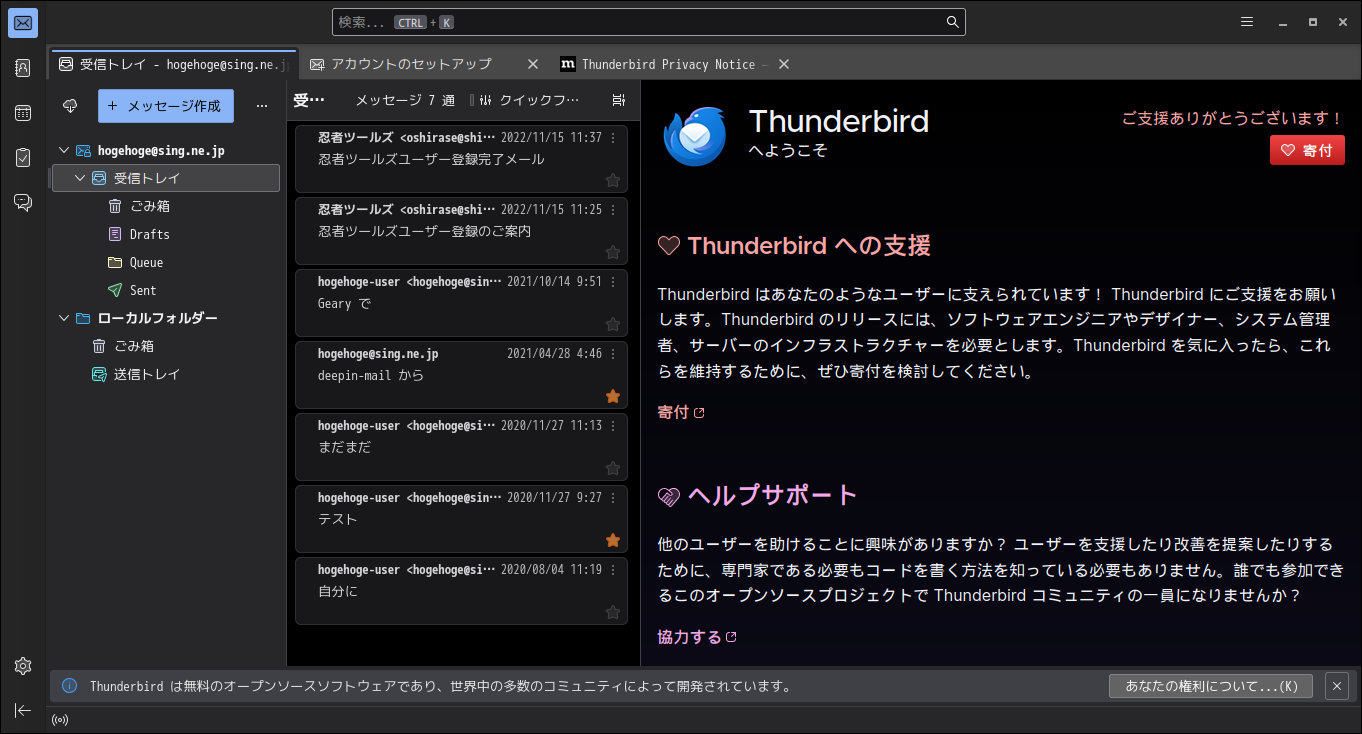The image size is (1362, 734).
Task: Open the quick filter toolbar icon
Action: pyautogui.click(x=483, y=100)
